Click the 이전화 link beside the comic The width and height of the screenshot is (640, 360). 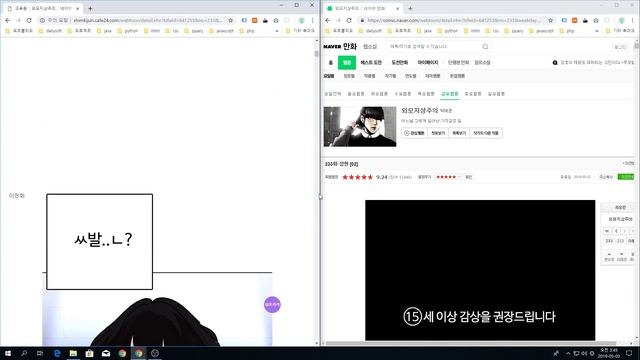pos(17,196)
